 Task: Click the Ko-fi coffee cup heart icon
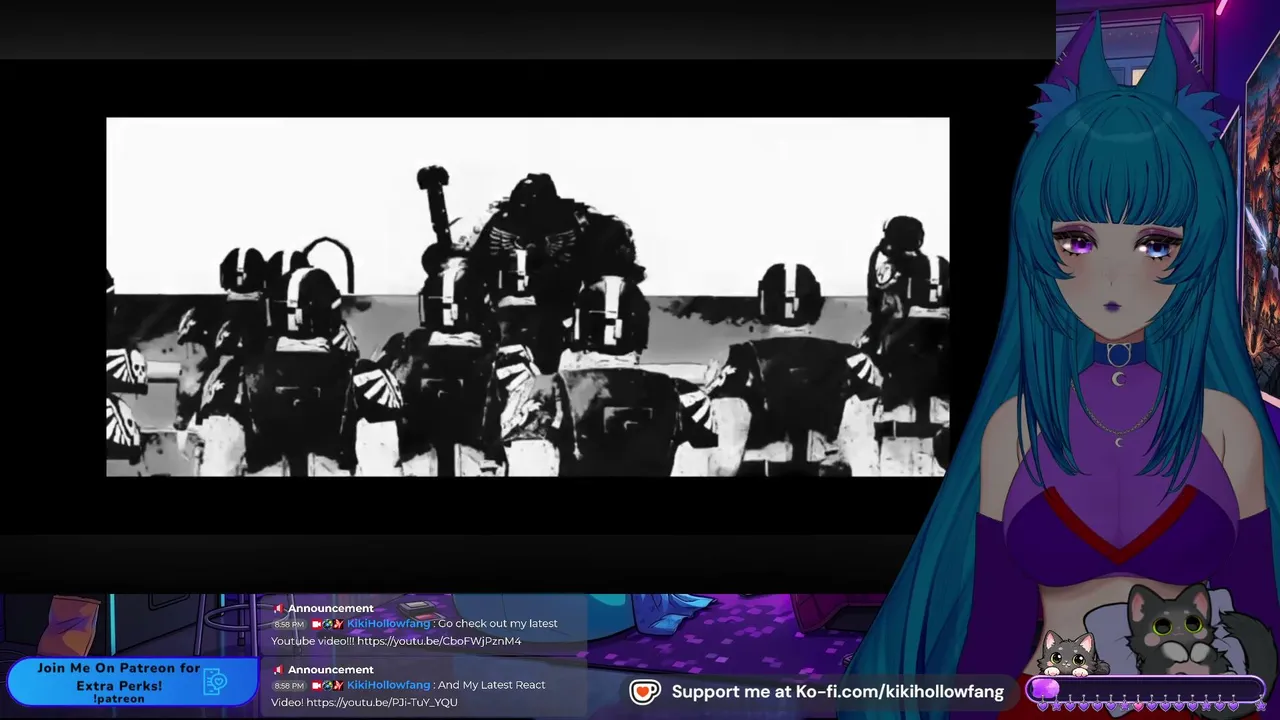point(645,691)
